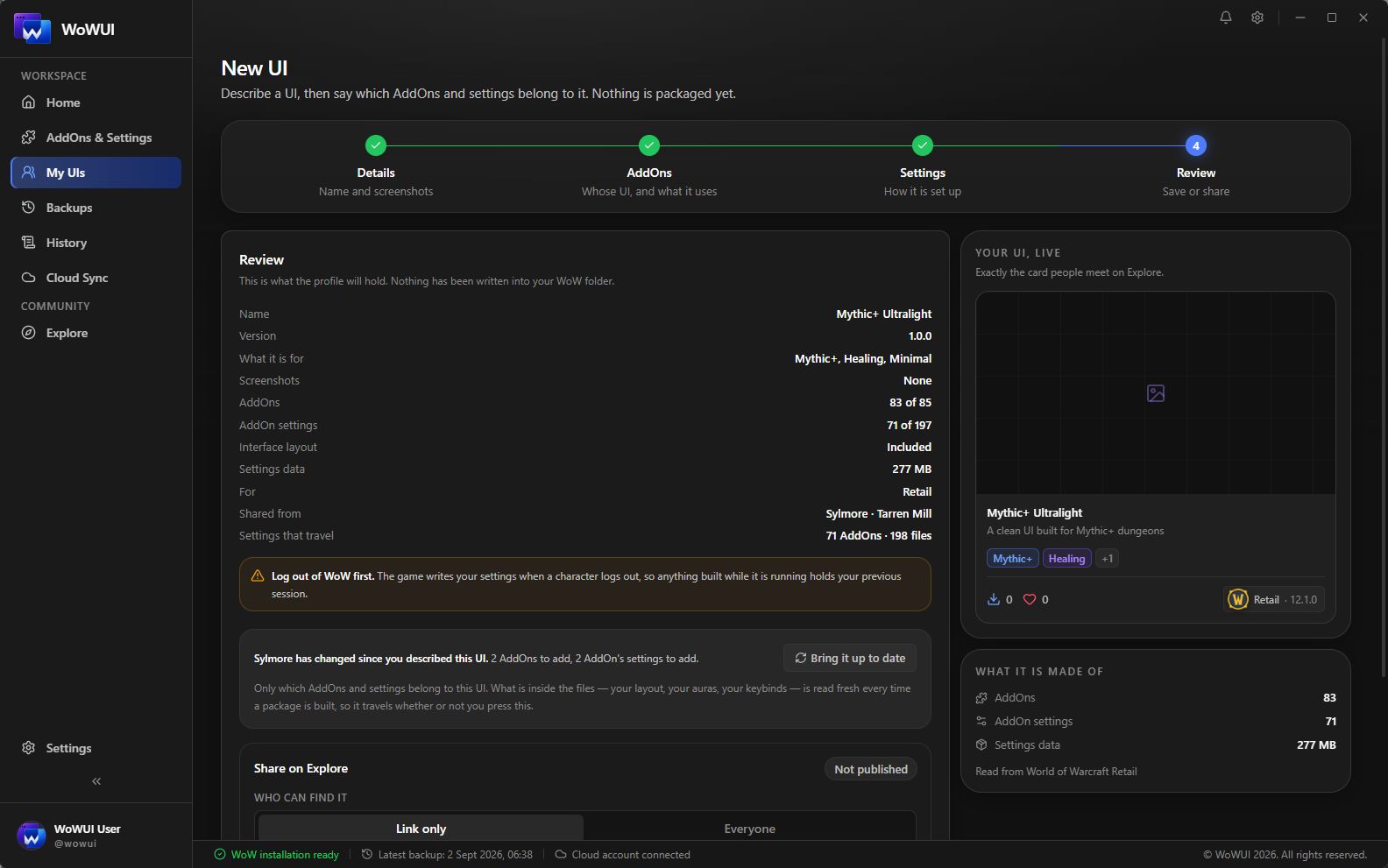This screenshot has height=868, width=1388.
Task: Click the Healing tag on card
Action: [1066, 558]
